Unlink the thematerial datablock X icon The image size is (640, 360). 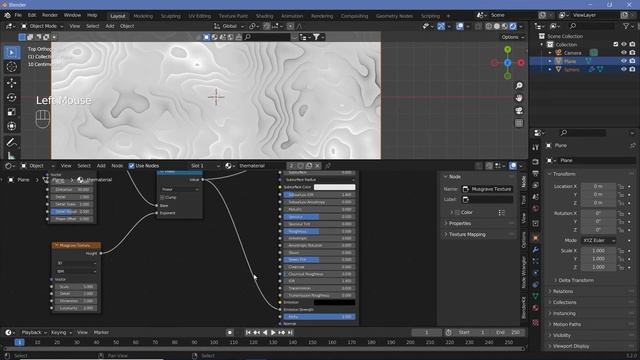(x=317, y=166)
